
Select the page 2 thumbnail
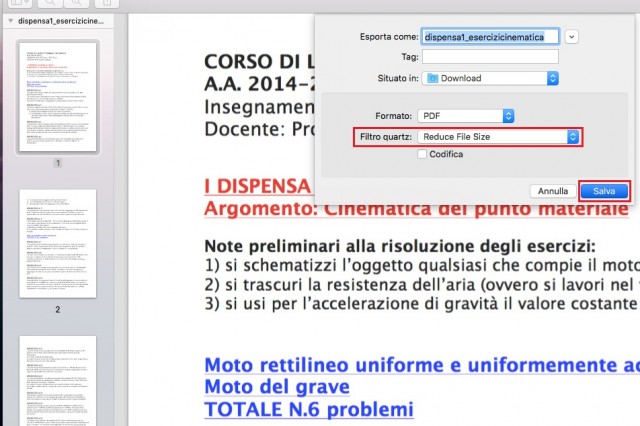point(58,244)
